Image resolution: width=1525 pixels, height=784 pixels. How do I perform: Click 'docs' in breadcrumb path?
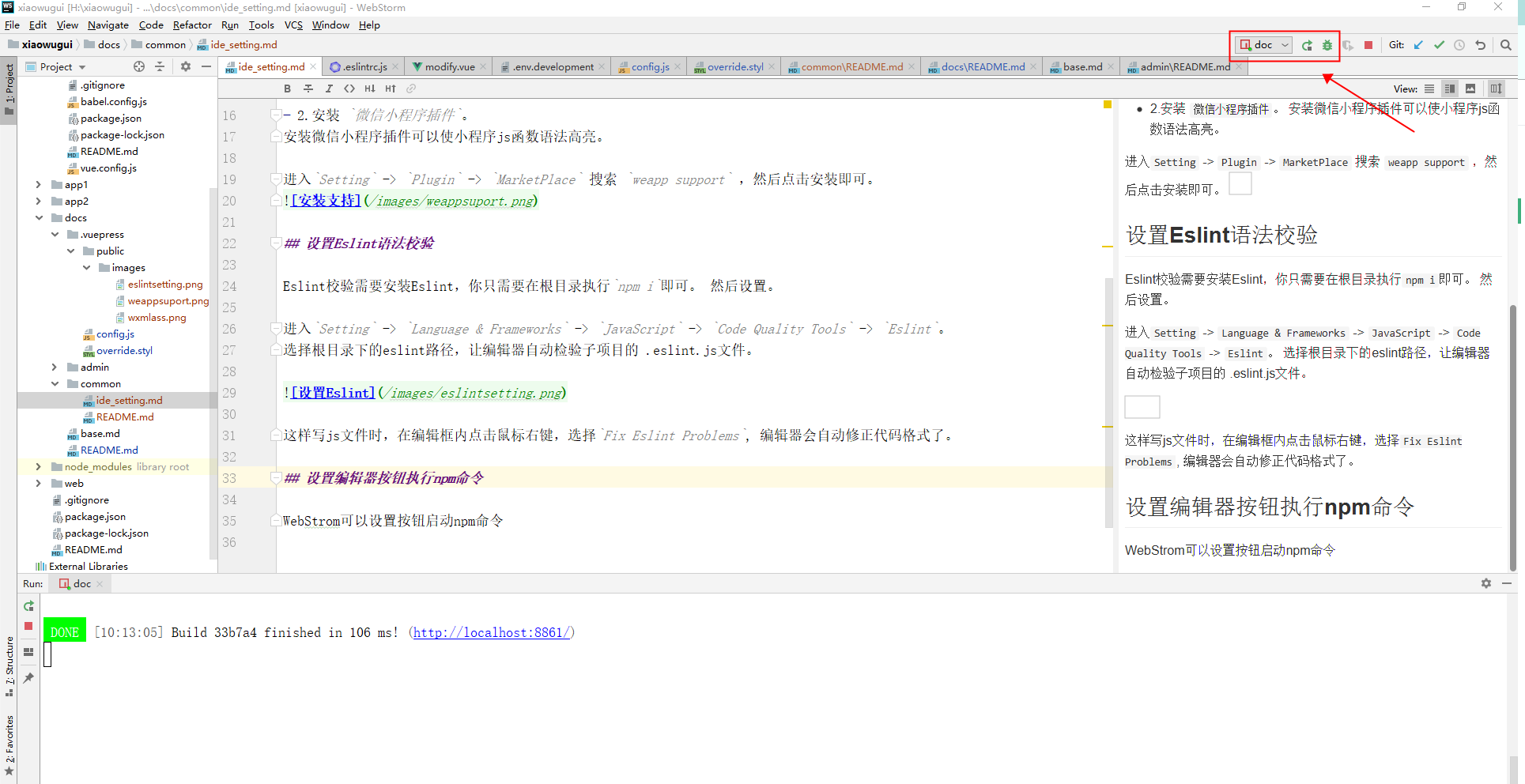point(108,45)
